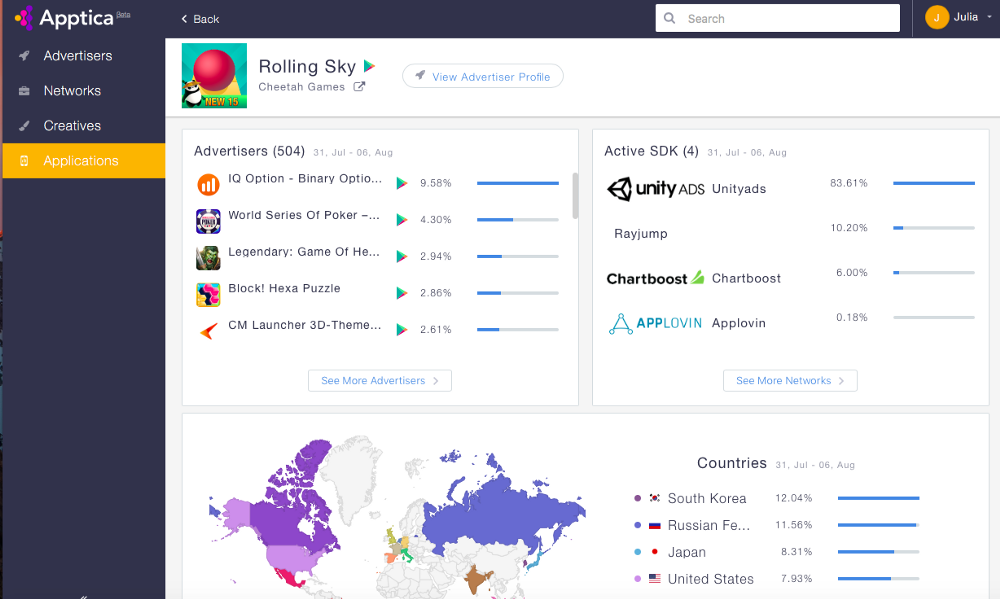
Task: Click the Apptica logo
Action: (x=72, y=18)
